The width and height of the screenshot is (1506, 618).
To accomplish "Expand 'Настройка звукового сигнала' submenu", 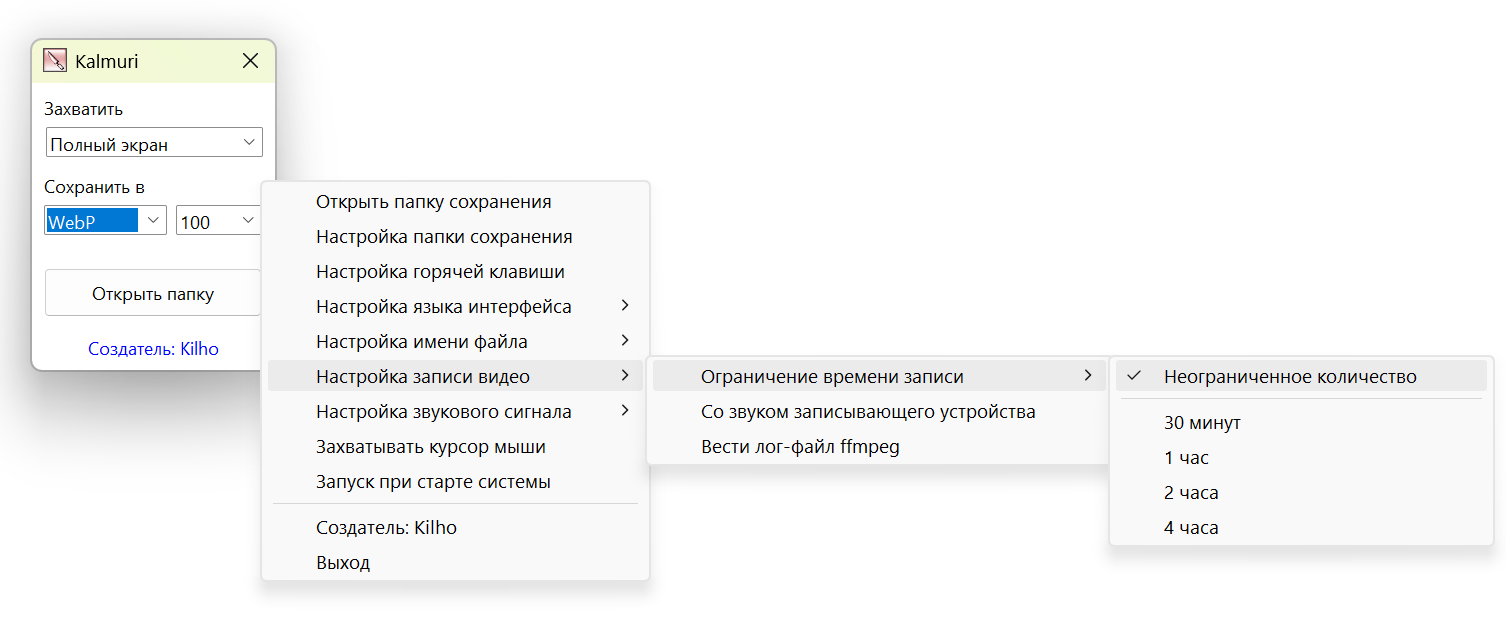I will [x=444, y=412].
